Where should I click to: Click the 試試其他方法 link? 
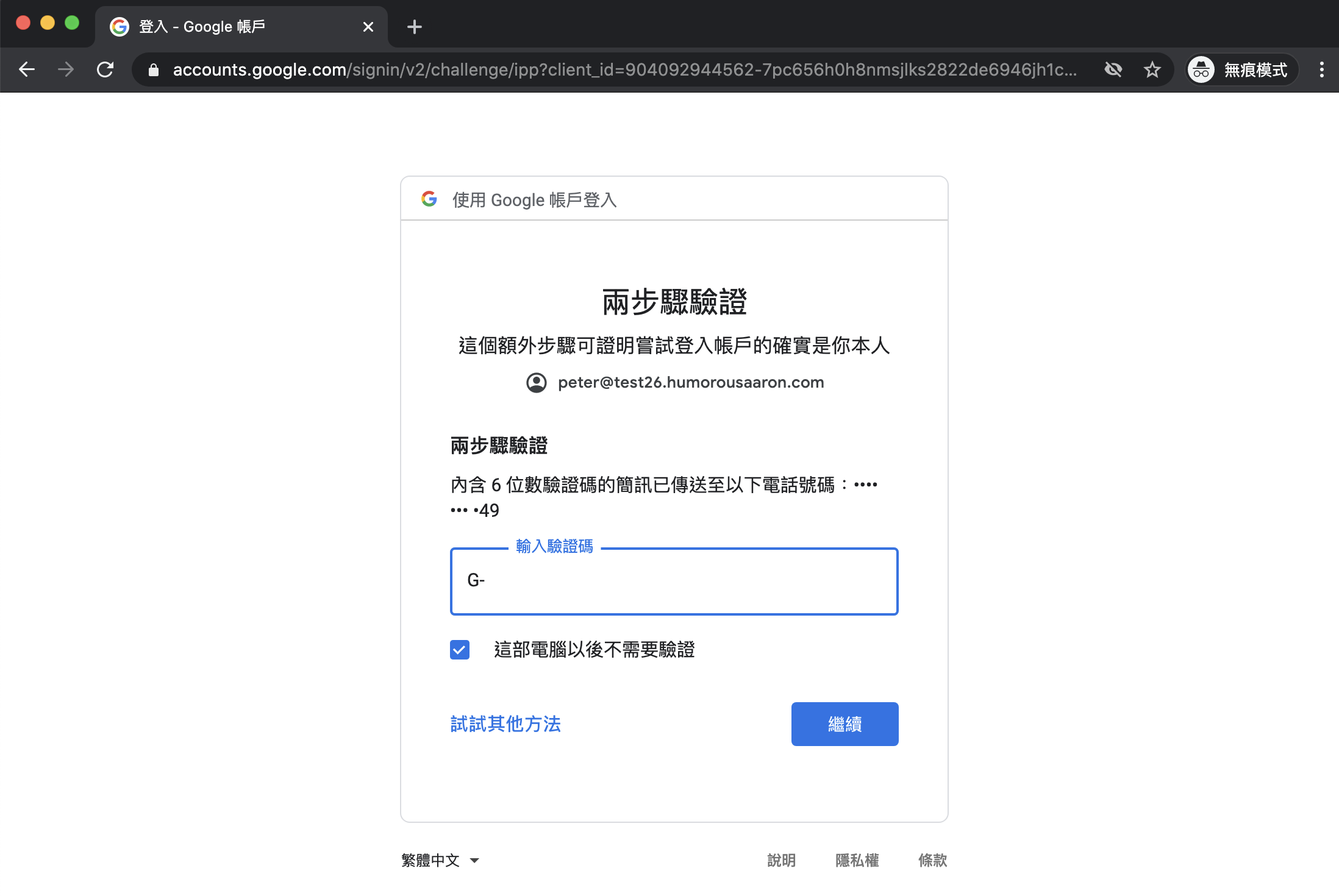point(505,724)
